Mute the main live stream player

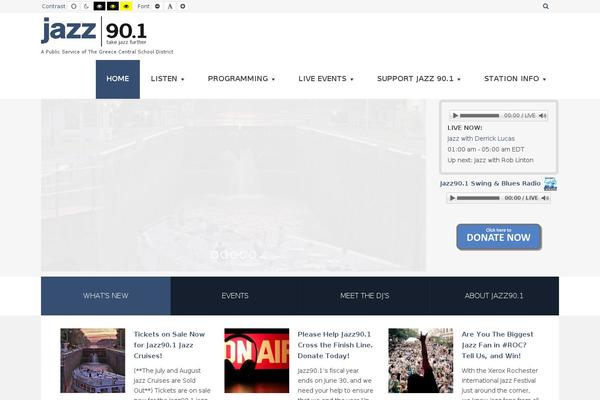pos(542,116)
